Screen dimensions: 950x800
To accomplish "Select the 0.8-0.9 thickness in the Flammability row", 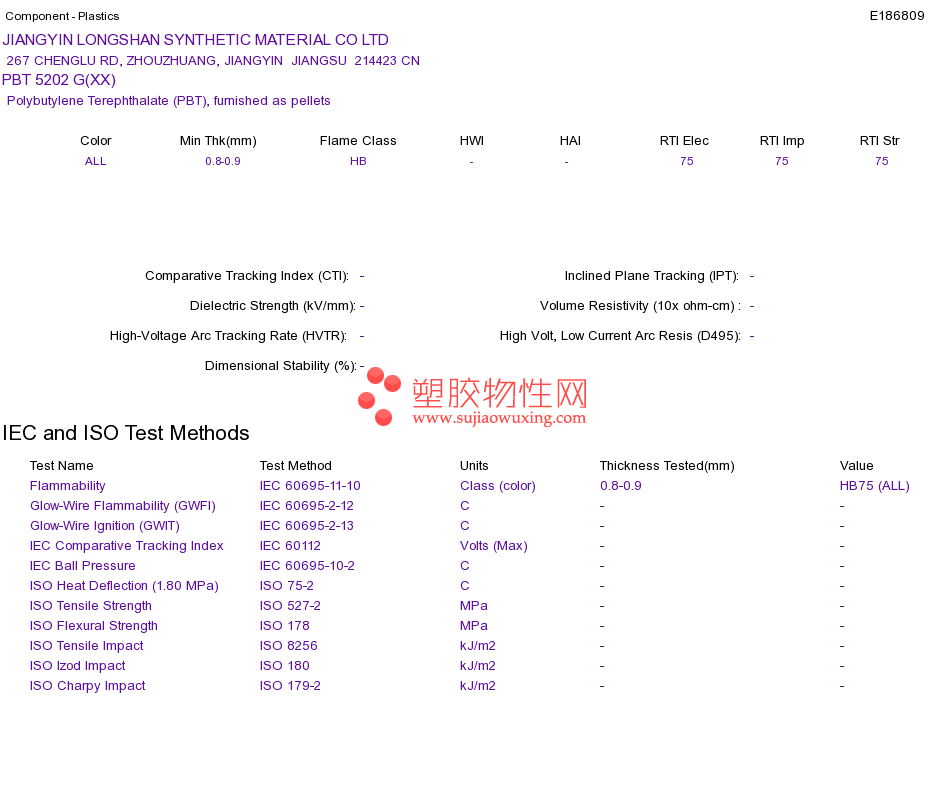I will [621, 485].
